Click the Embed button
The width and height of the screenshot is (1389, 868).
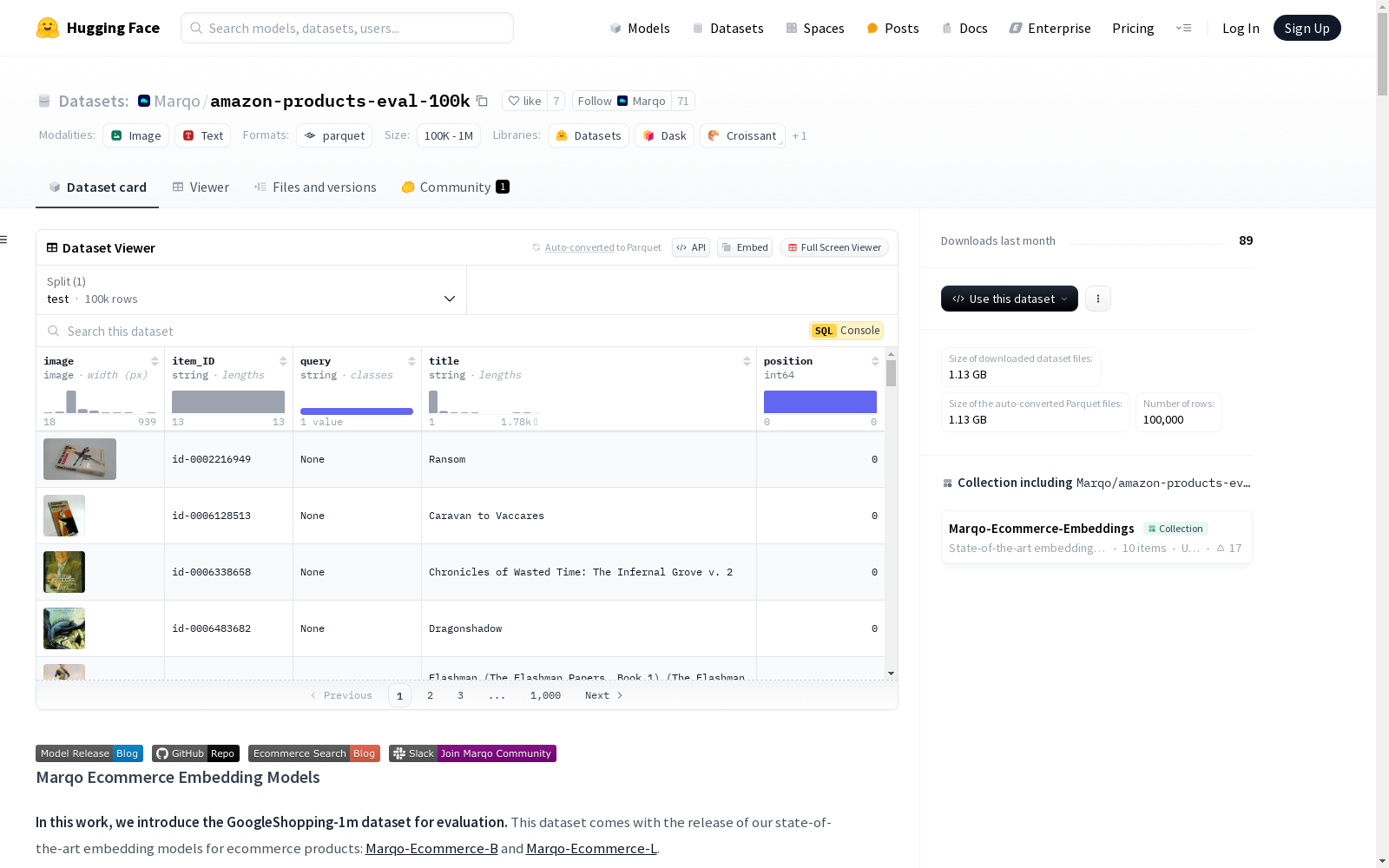745,247
